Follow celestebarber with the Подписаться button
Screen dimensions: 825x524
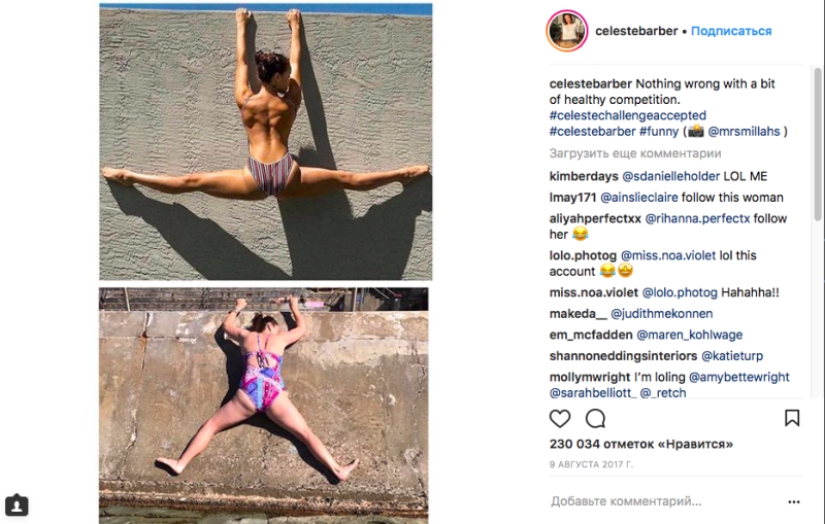[731, 31]
